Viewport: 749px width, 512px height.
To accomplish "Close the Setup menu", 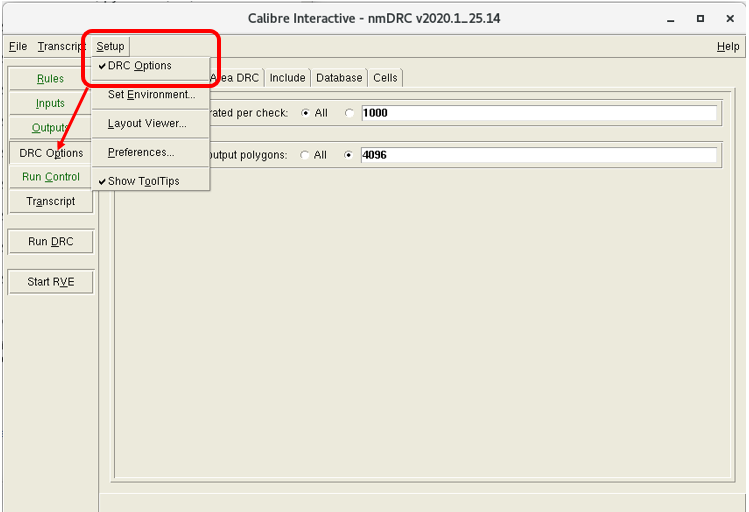I will pos(110,46).
